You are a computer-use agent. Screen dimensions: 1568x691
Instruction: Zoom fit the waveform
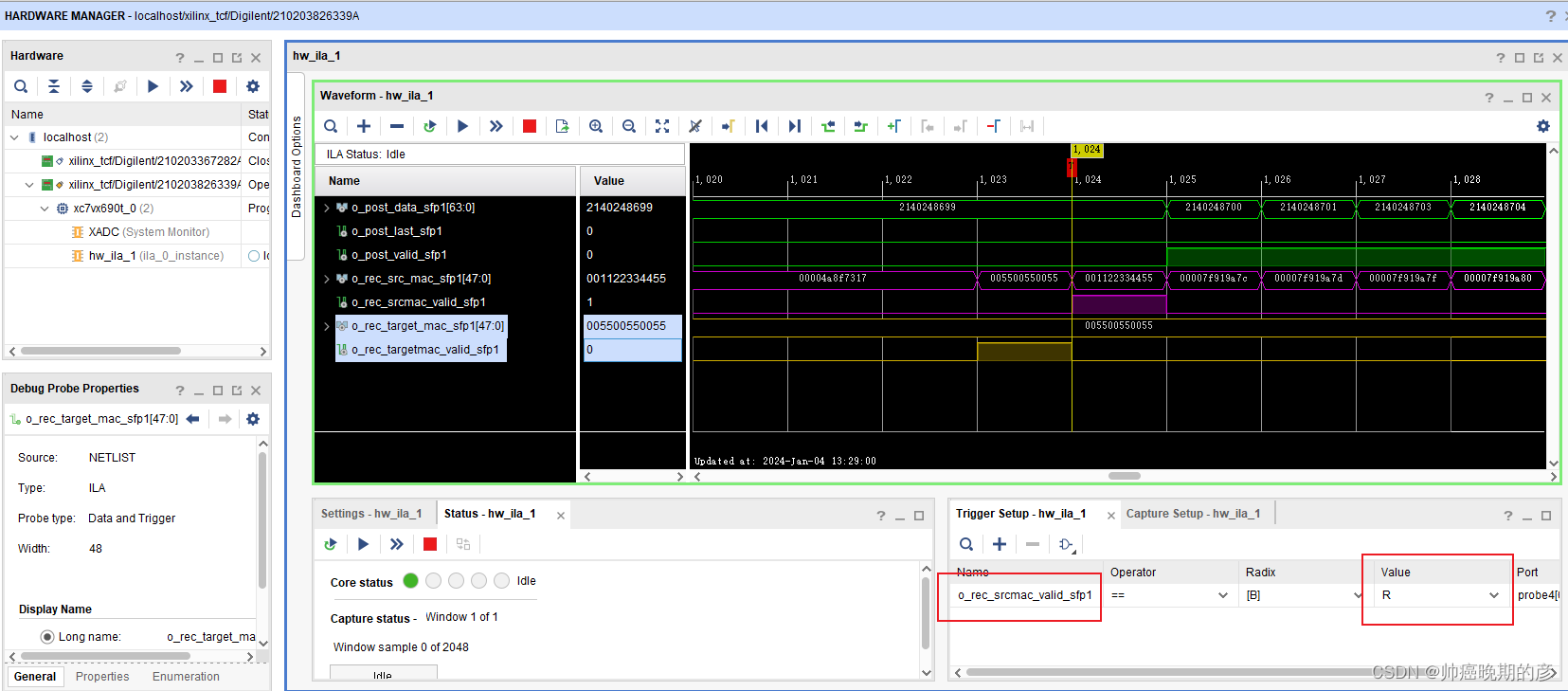tap(662, 126)
